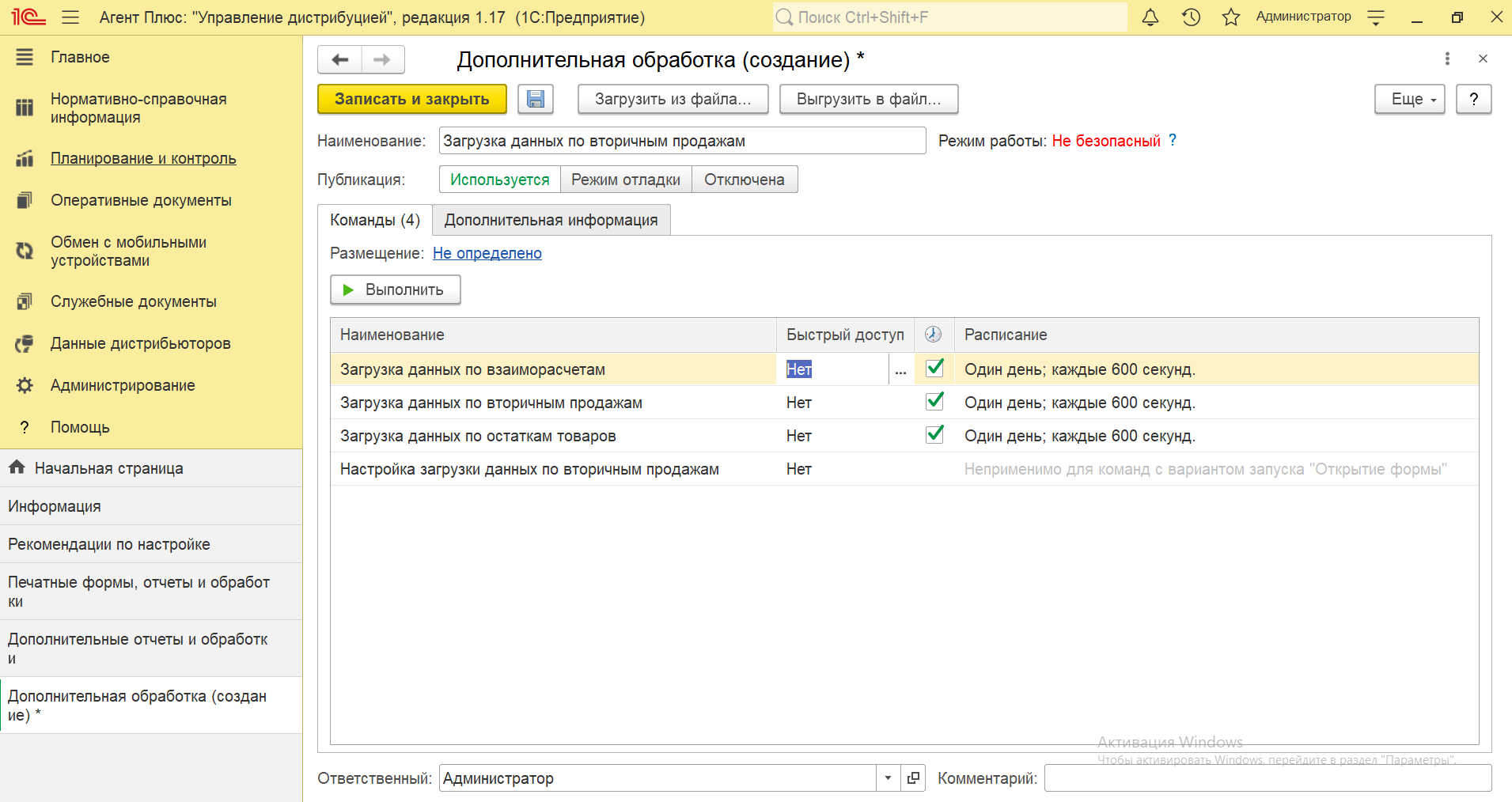Set publication to Режим отладки
This screenshot has width=1512, height=802.
tap(626, 180)
